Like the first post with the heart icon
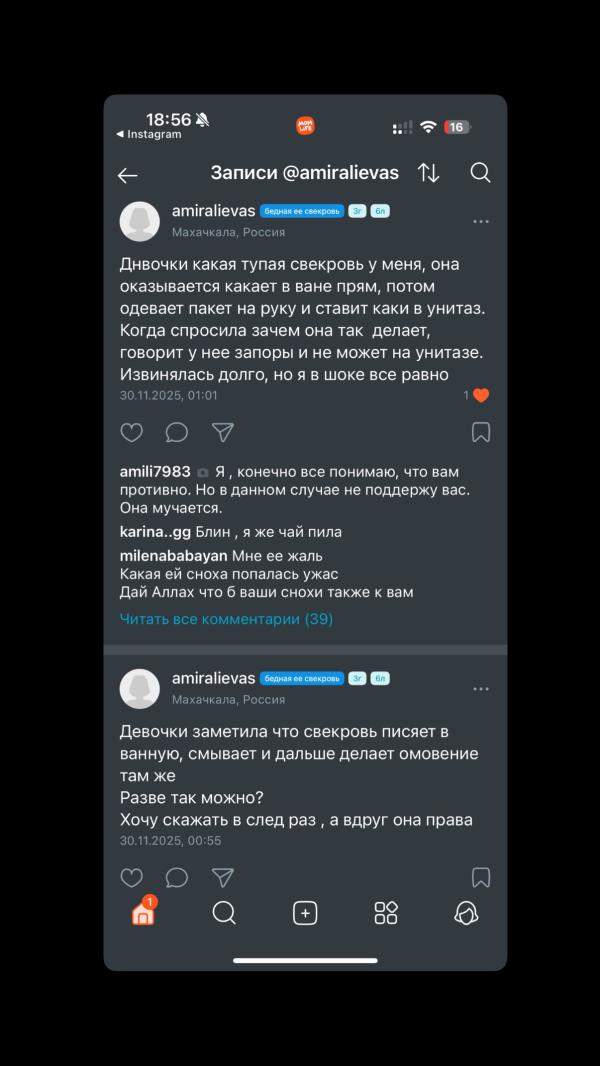Image resolution: width=600 pixels, height=1066 pixels. tap(131, 432)
